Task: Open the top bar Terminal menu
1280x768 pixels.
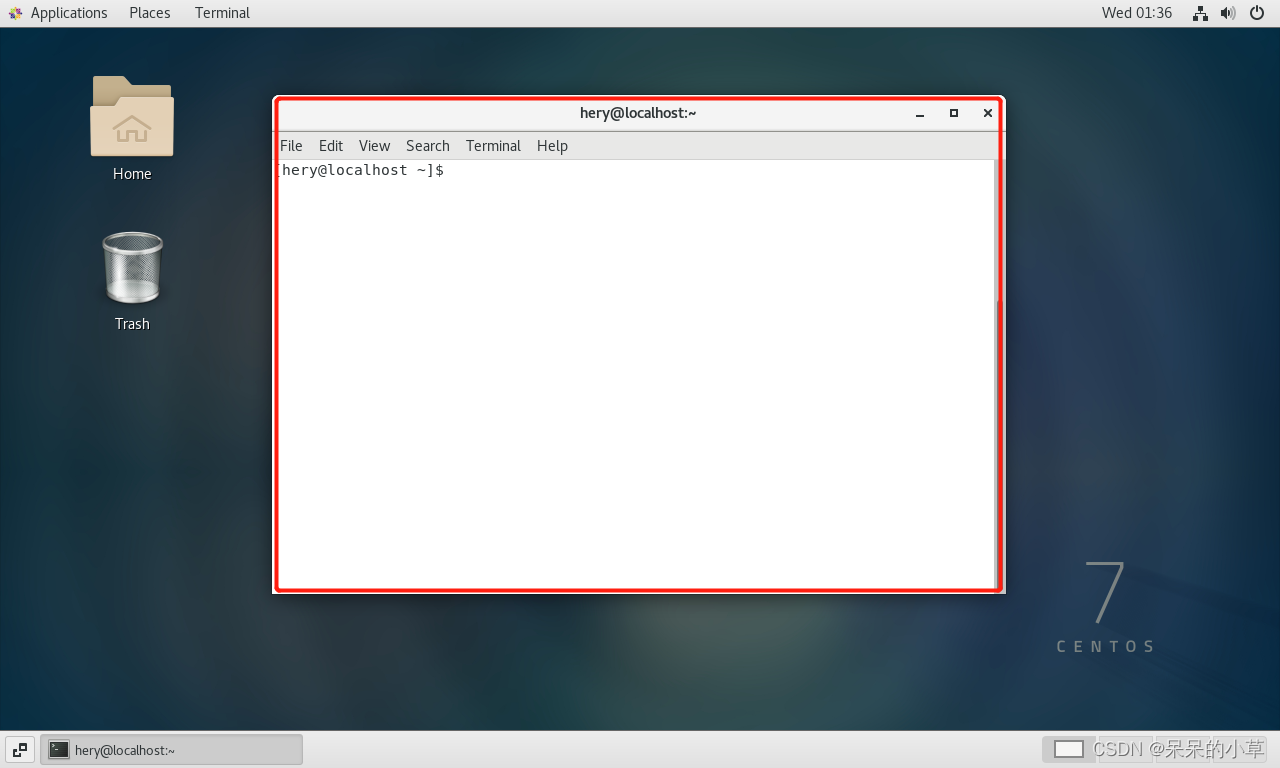Action: (x=221, y=13)
